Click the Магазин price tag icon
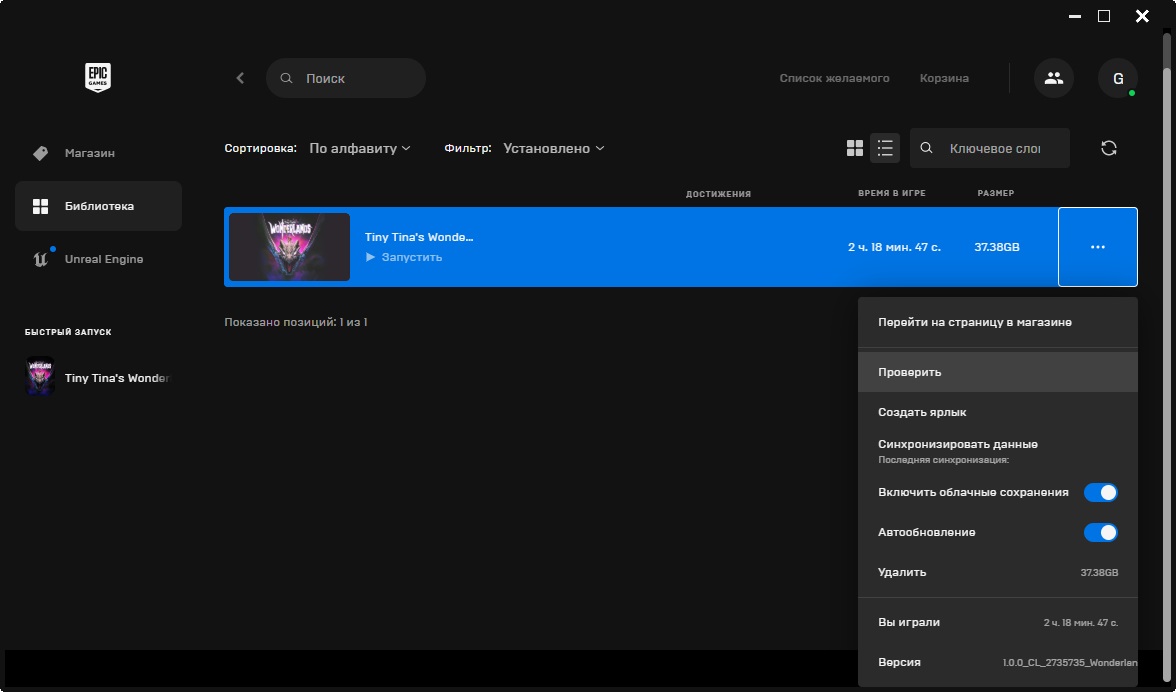Screen dimensions: 1176x692 [40, 153]
